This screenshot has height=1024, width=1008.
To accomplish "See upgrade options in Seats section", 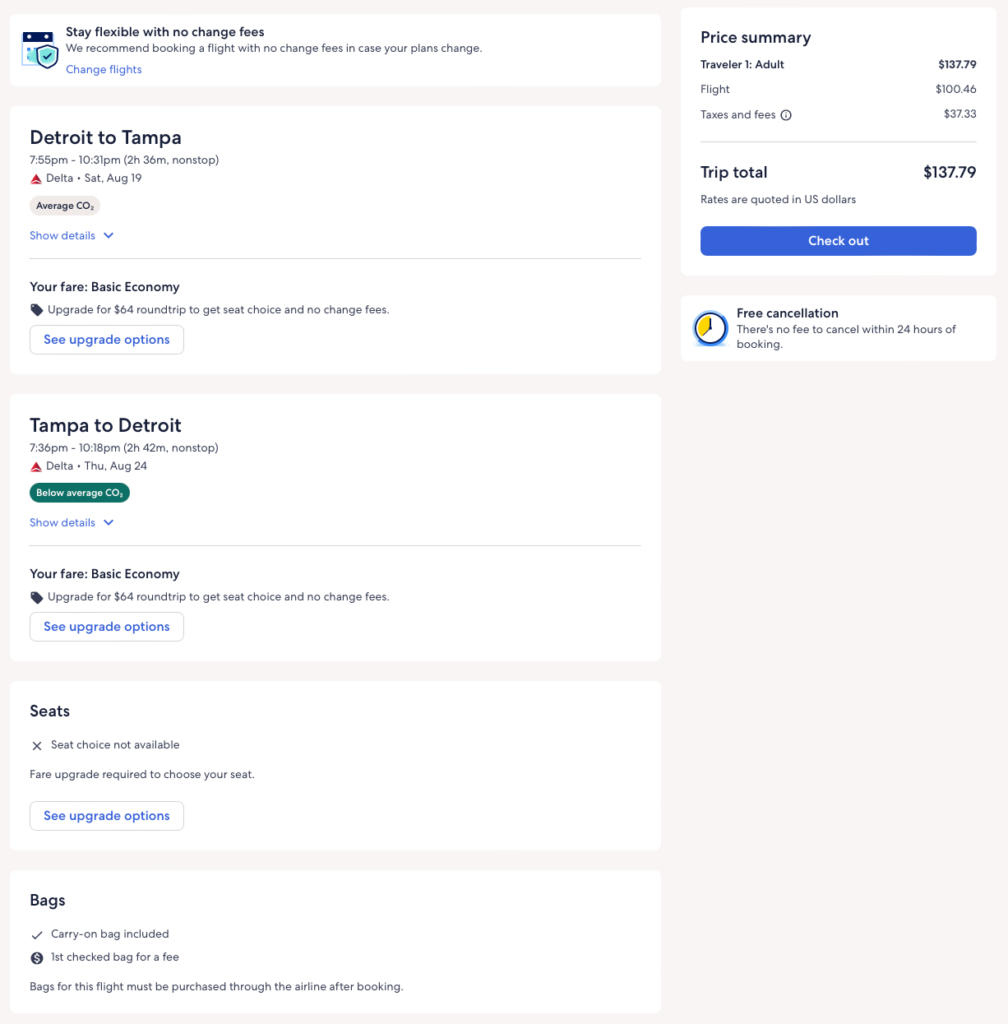I will click(107, 816).
